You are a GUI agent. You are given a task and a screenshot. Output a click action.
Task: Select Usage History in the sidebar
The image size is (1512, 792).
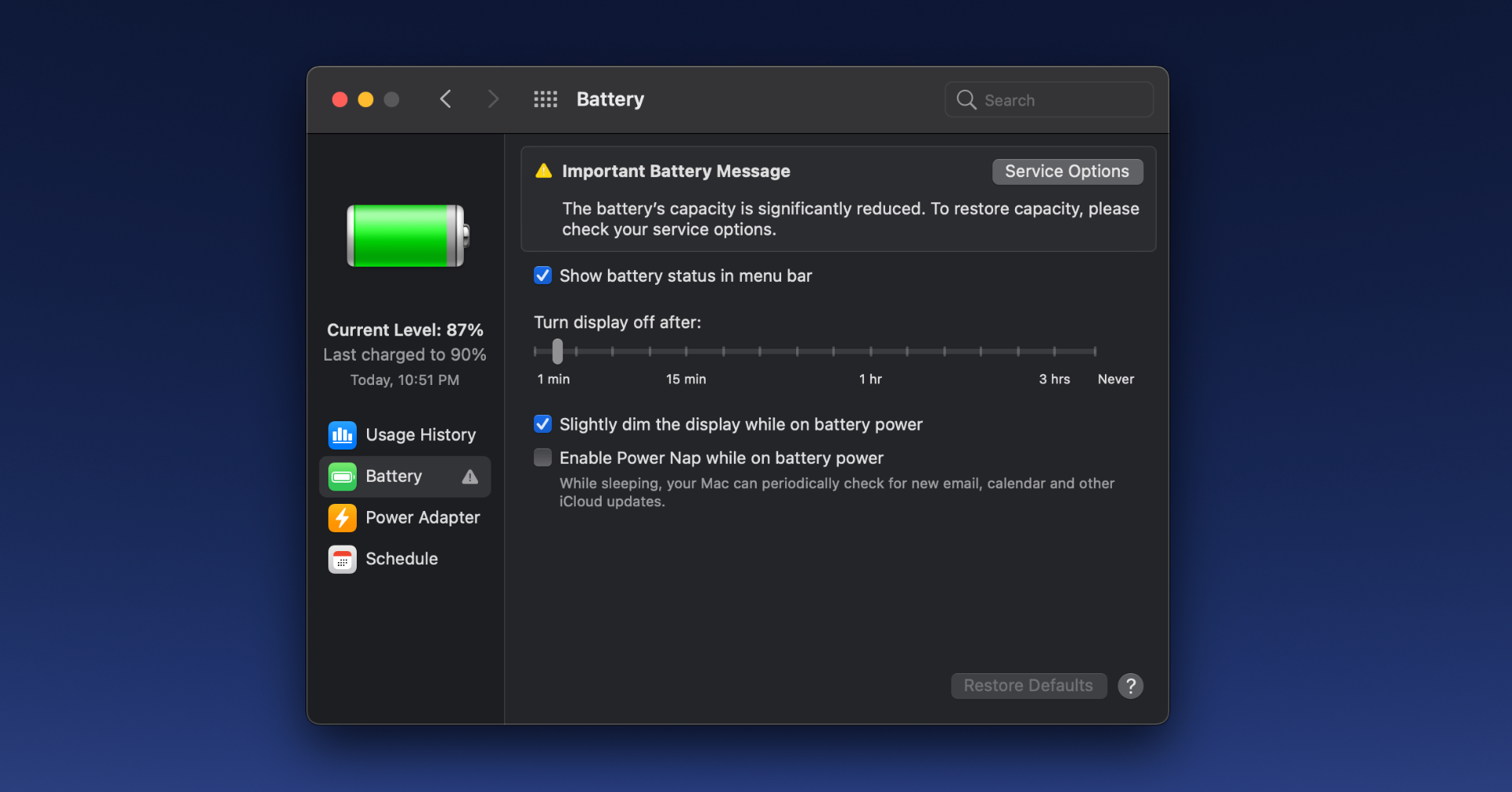[x=405, y=435]
